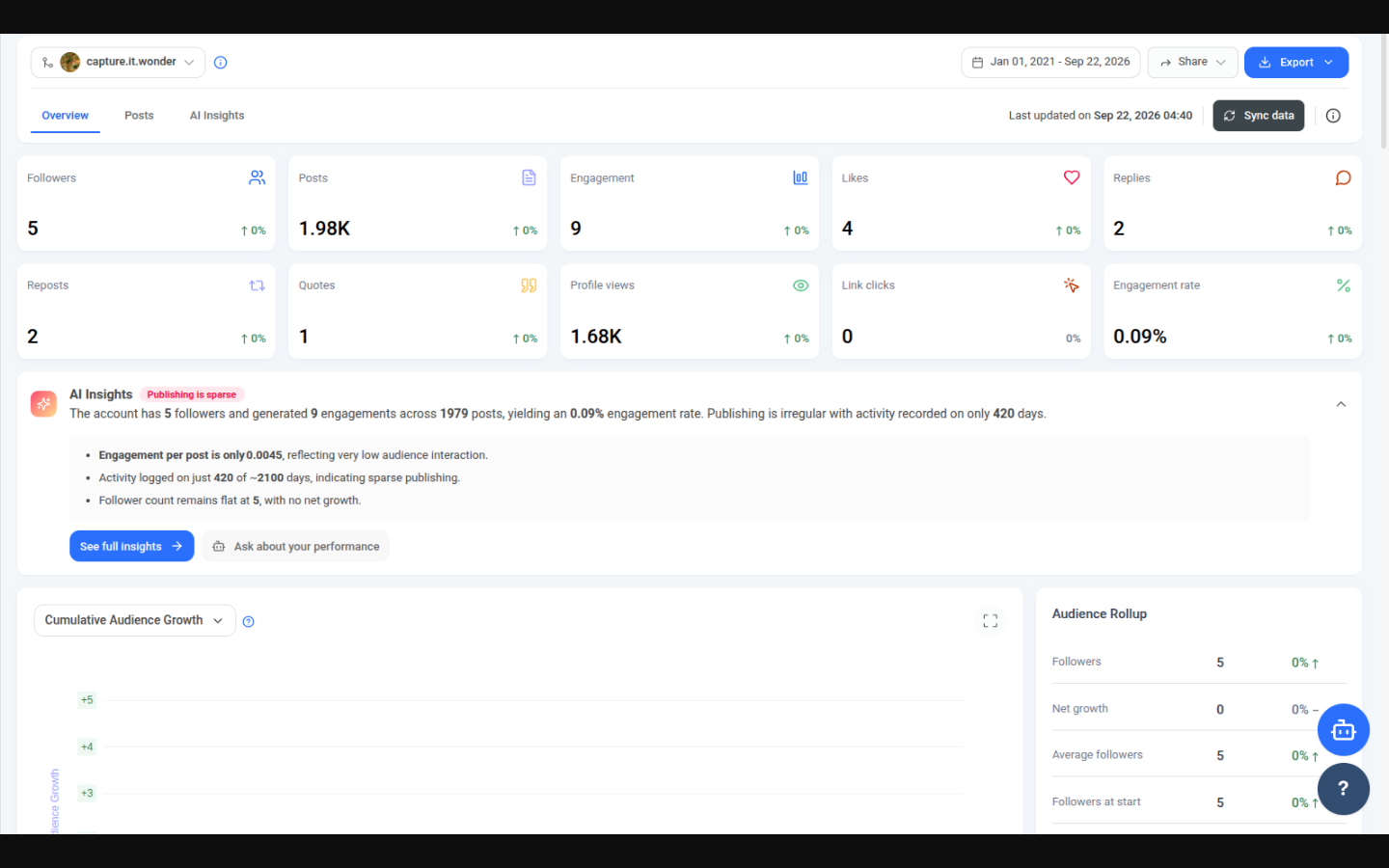Screen dimensions: 1389x868
Task: Open the Share dropdown menu
Action: point(1192,63)
